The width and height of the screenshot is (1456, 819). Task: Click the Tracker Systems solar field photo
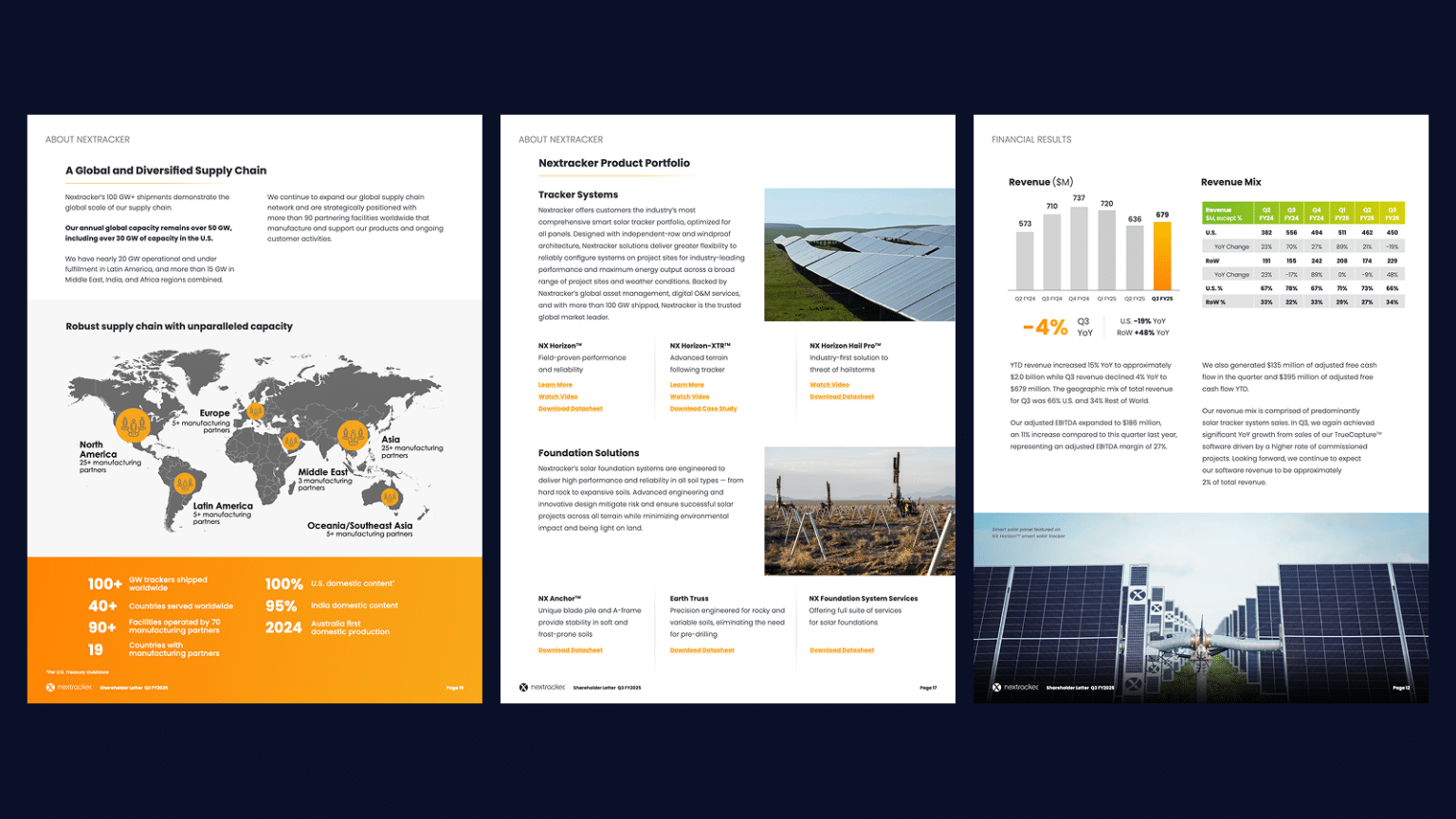[x=859, y=254]
